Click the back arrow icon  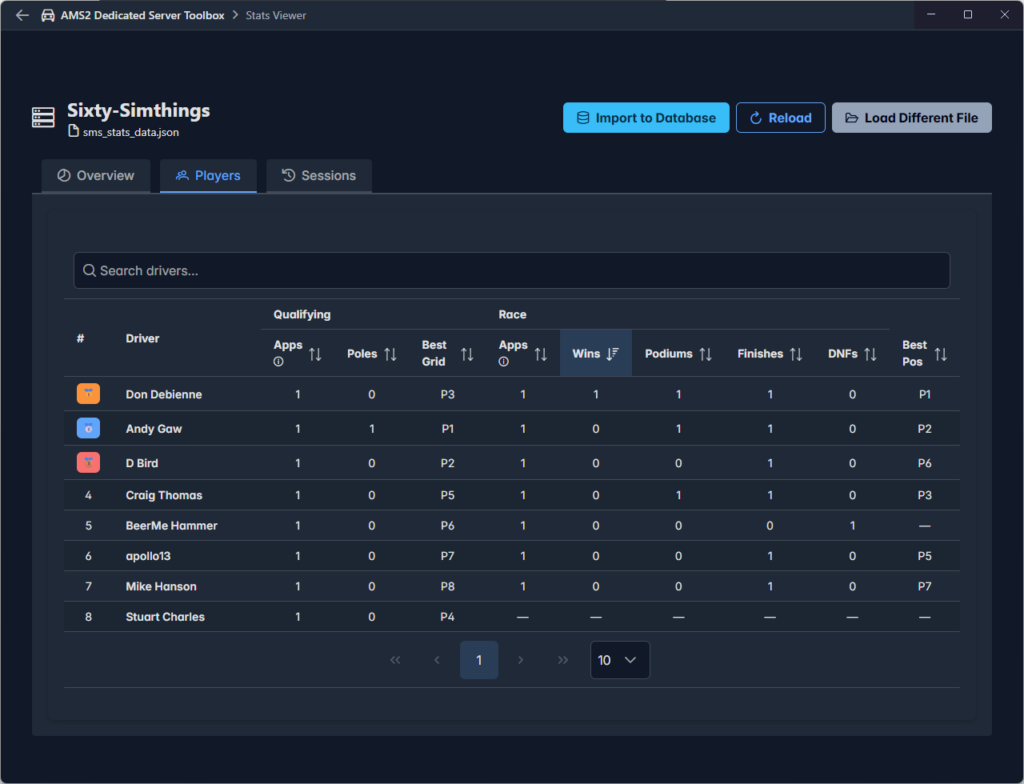(x=22, y=16)
